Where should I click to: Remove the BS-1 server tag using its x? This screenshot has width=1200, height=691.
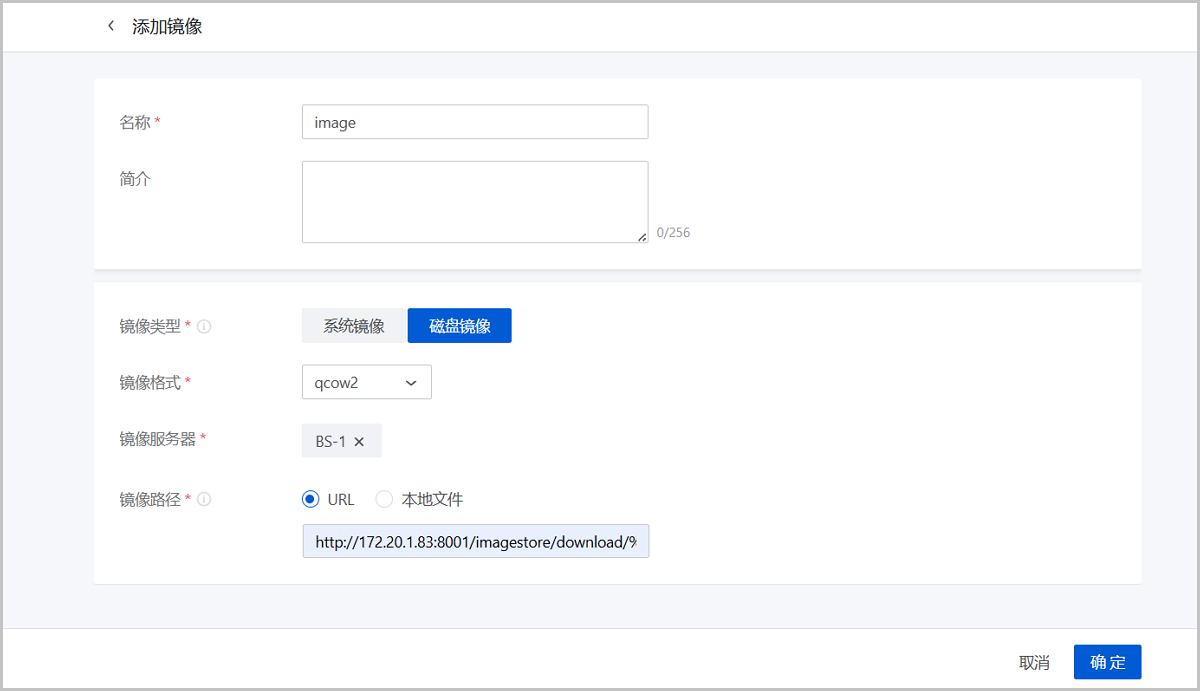click(x=359, y=441)
